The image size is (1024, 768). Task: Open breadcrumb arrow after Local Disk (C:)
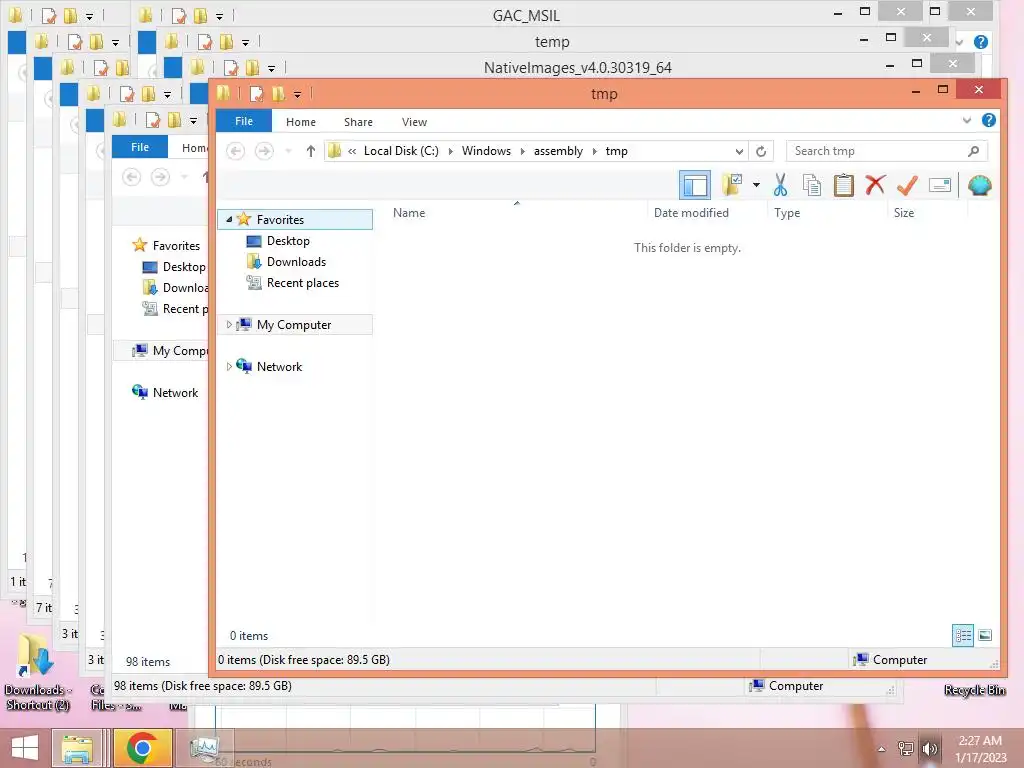pos(450,151)
